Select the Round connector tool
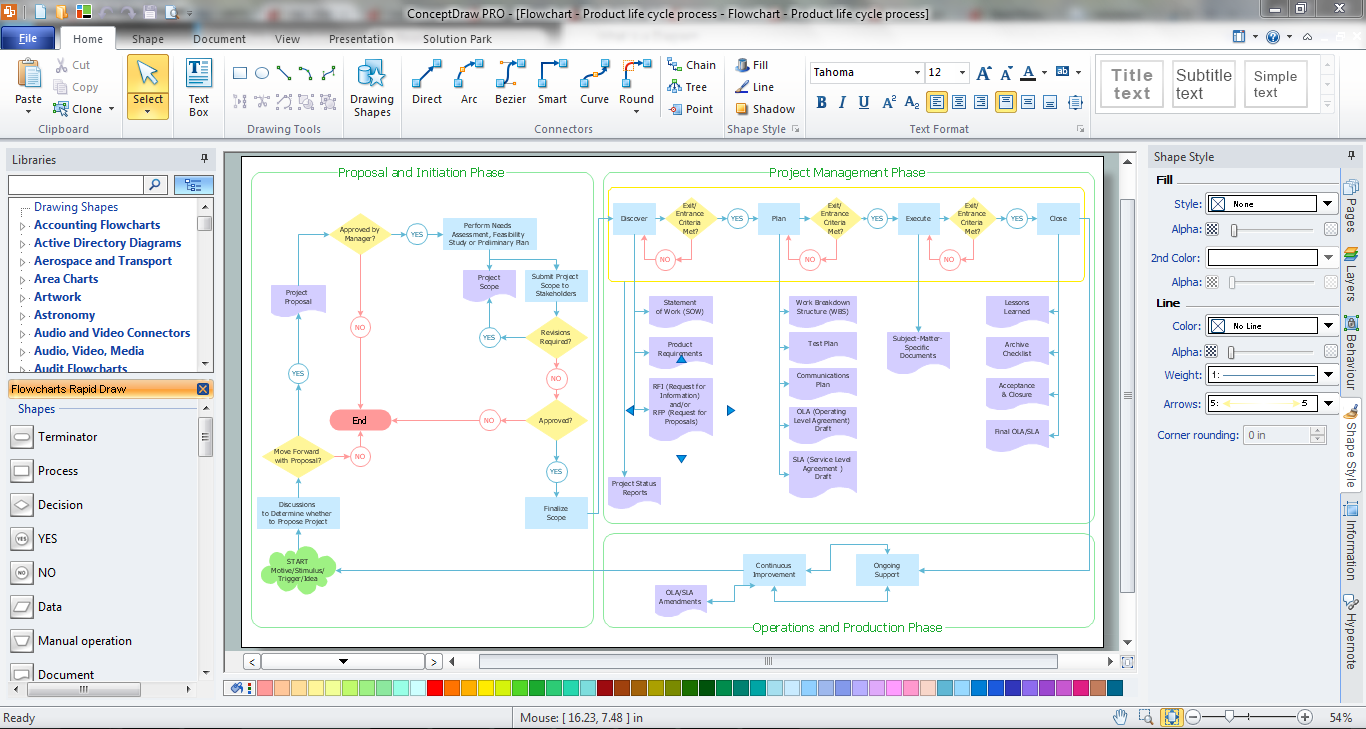This screenshot has width=1366, height=729. (636, 82)
